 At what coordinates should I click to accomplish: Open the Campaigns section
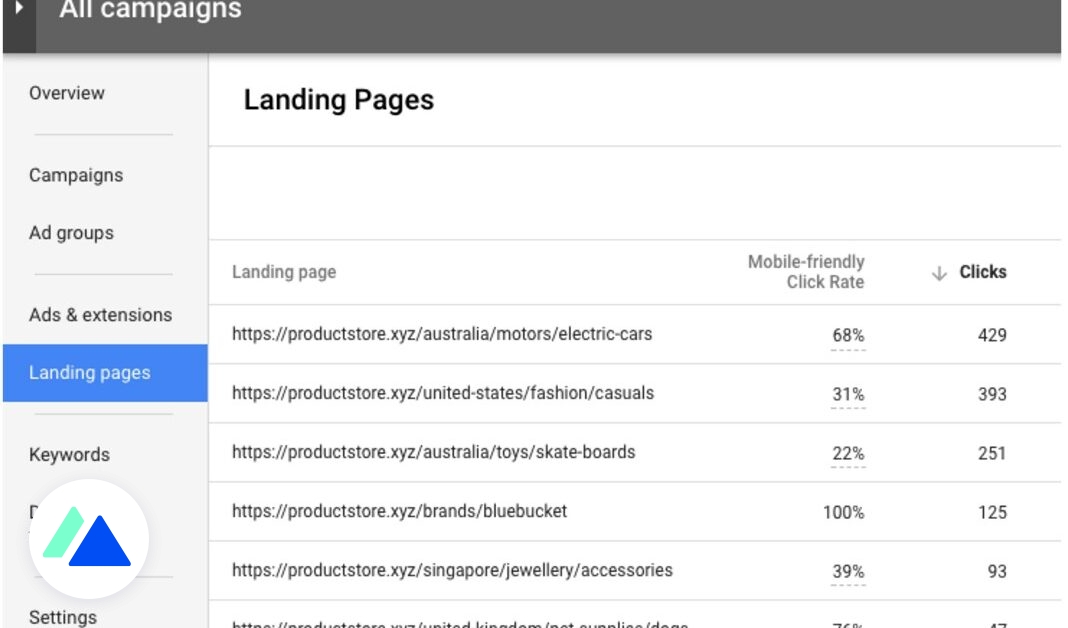(78, 174)
